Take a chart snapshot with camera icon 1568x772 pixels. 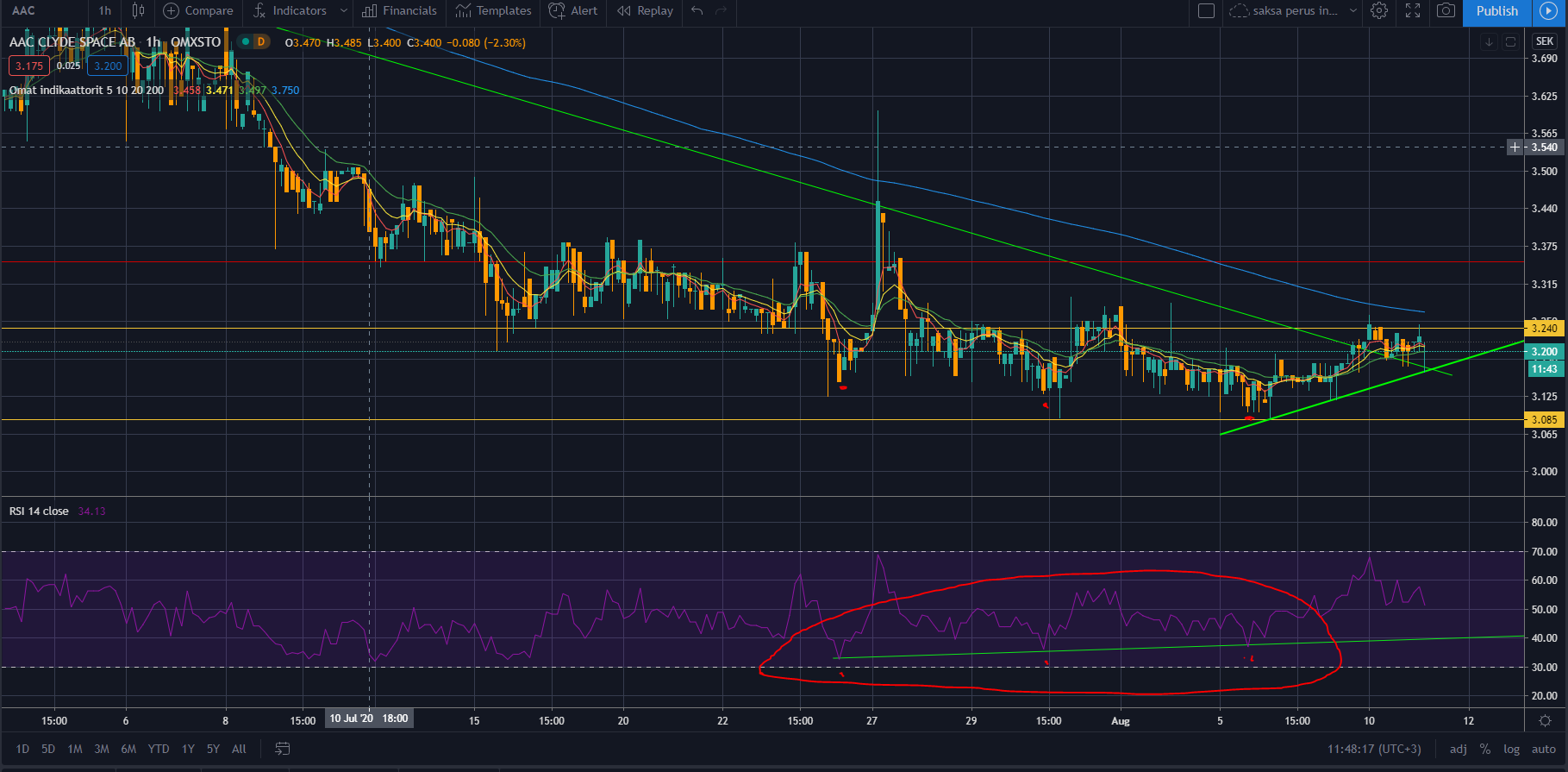[1446, 11]
